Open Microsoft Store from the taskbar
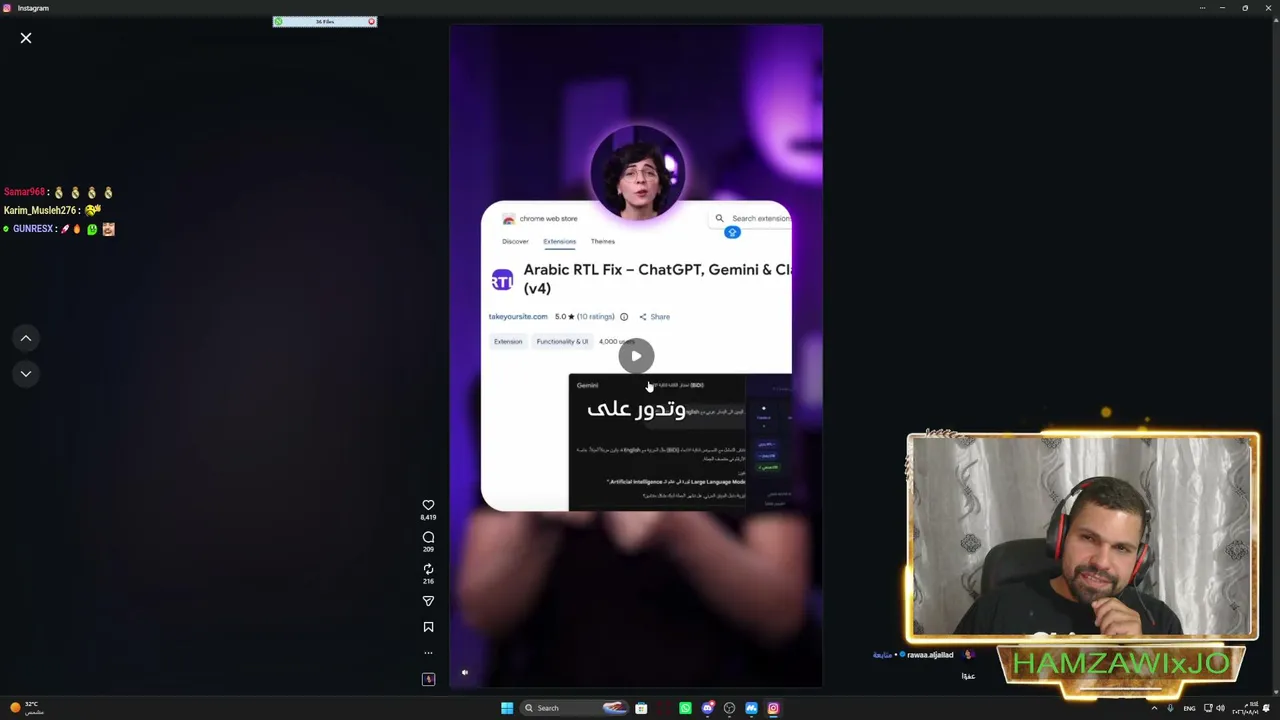The height and width of the screenshot is (720, 1280). pos(641,708)
